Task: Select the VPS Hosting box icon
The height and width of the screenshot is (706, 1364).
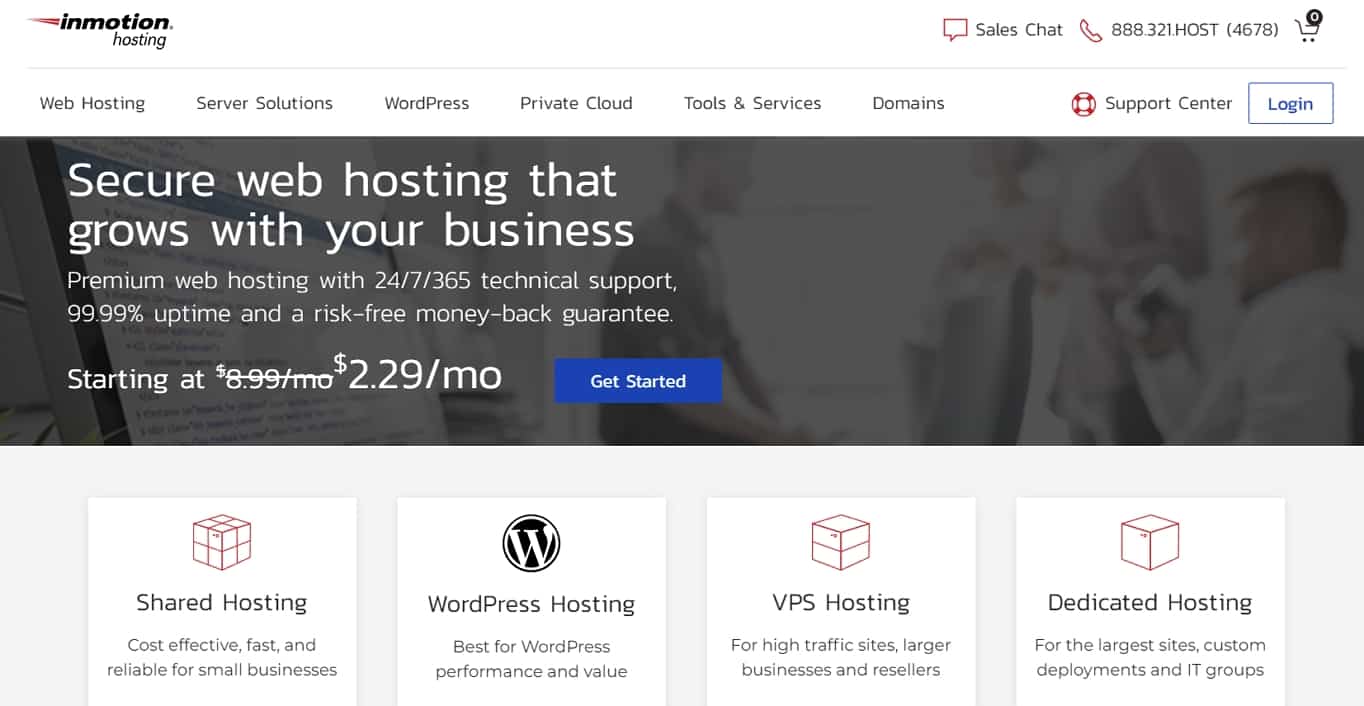Action: pyautogui.click(x=840, y=543)
